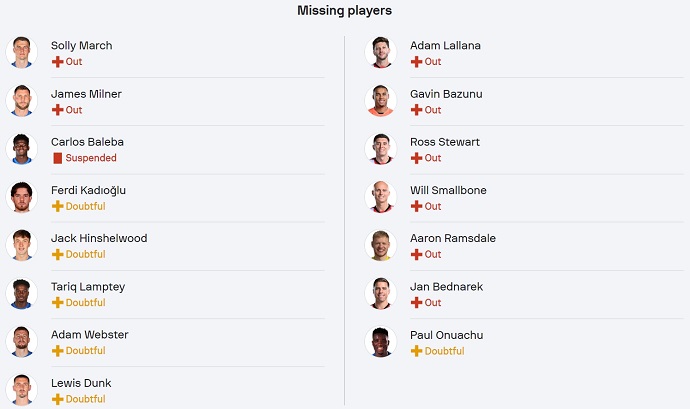Image resolution: width=690 pixels, height=409 pixels.
Task: Open James Milner's player name link
Action: pos(86,94)
